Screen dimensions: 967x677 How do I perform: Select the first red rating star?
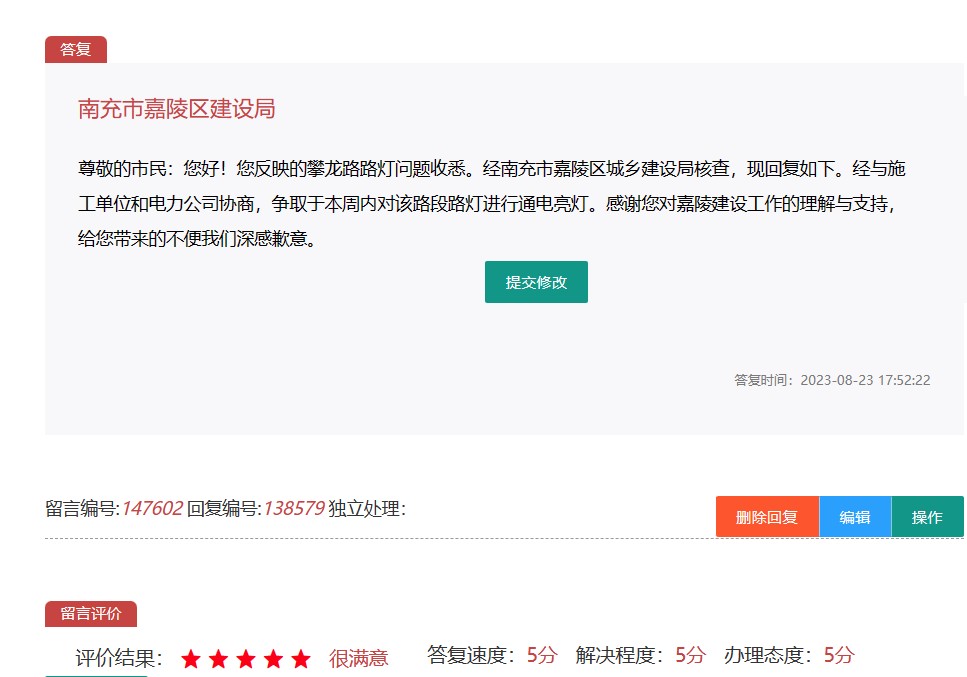pos(192,659)
